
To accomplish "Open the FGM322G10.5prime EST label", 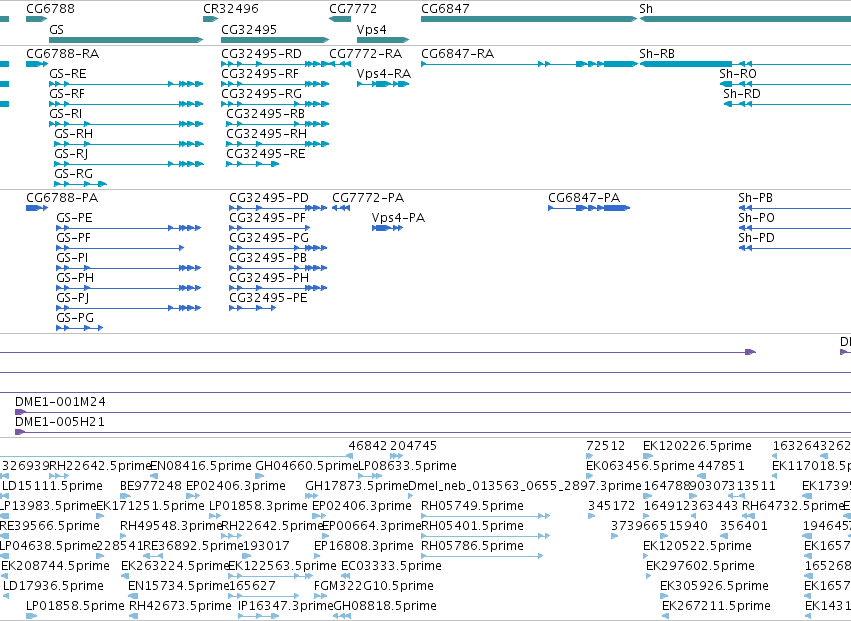I will 374,586.
